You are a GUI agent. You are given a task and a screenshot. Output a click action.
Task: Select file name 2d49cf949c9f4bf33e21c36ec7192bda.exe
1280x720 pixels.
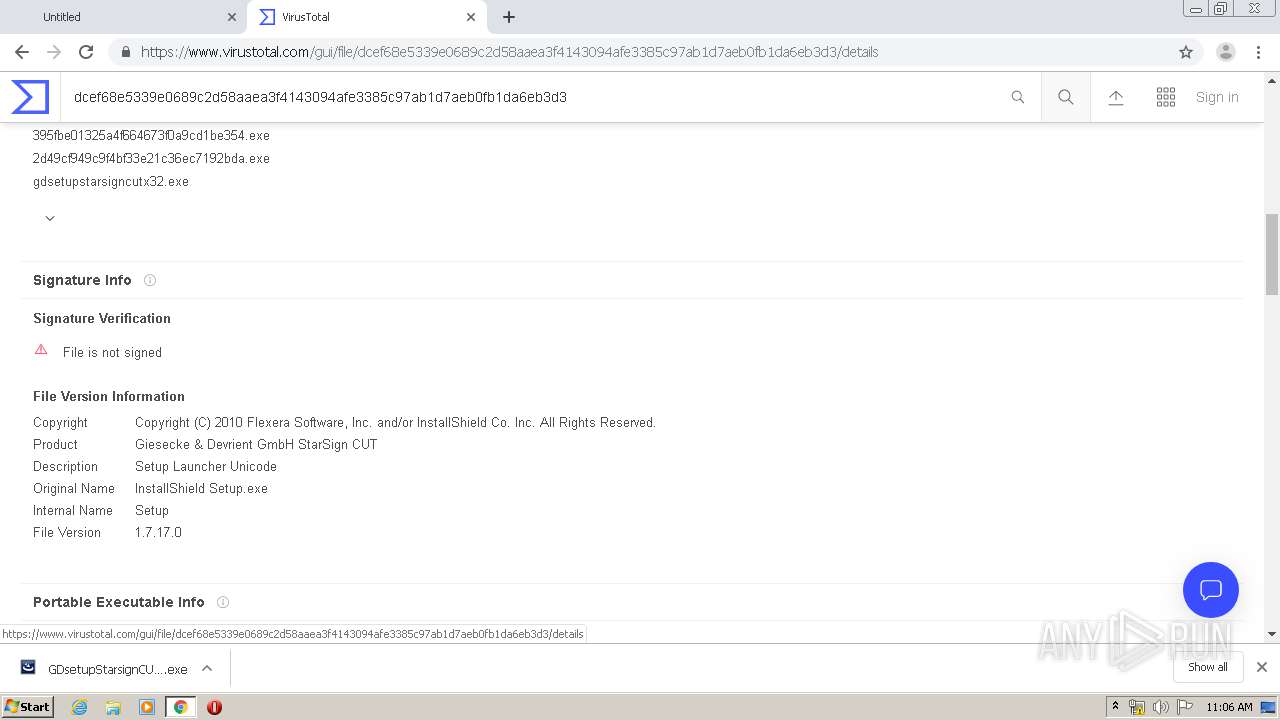151,158
